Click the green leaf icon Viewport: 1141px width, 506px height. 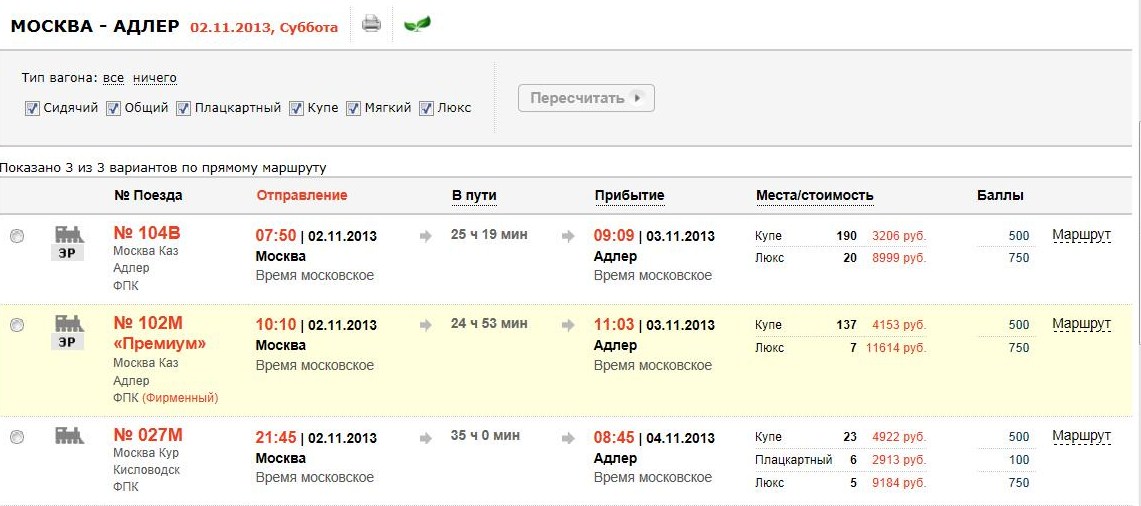click(416, 24)
